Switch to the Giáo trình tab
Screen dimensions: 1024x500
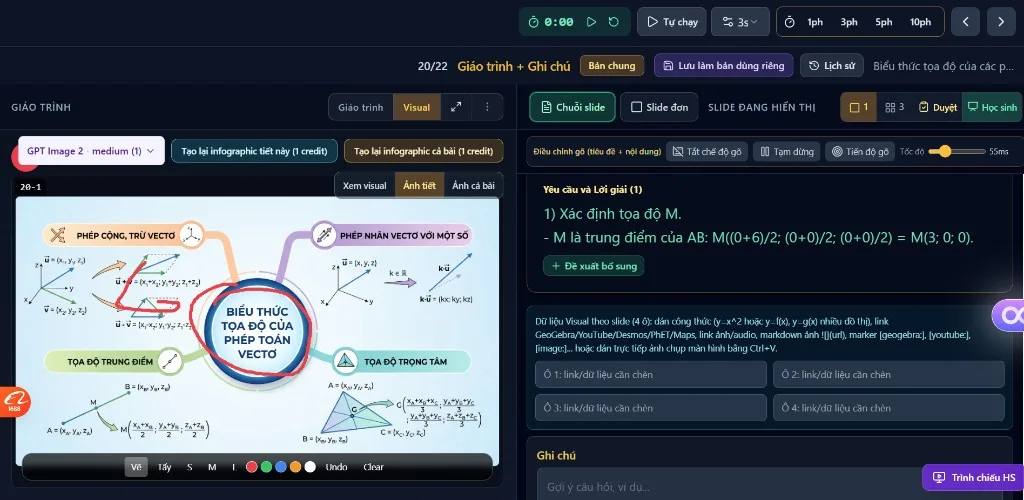(x=360, y=107)
